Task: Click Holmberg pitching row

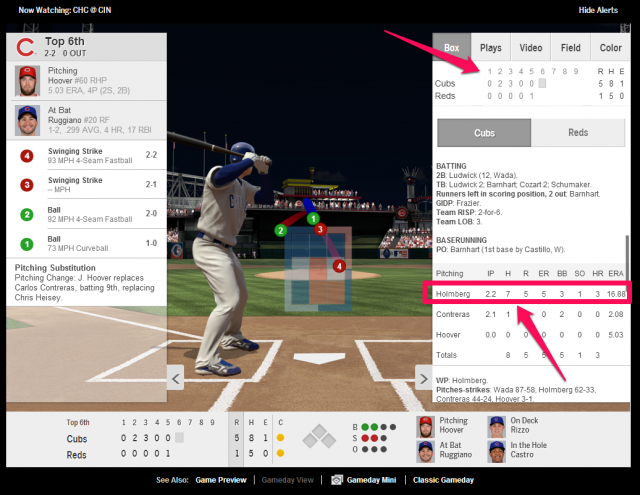Action: pos(529,294)
